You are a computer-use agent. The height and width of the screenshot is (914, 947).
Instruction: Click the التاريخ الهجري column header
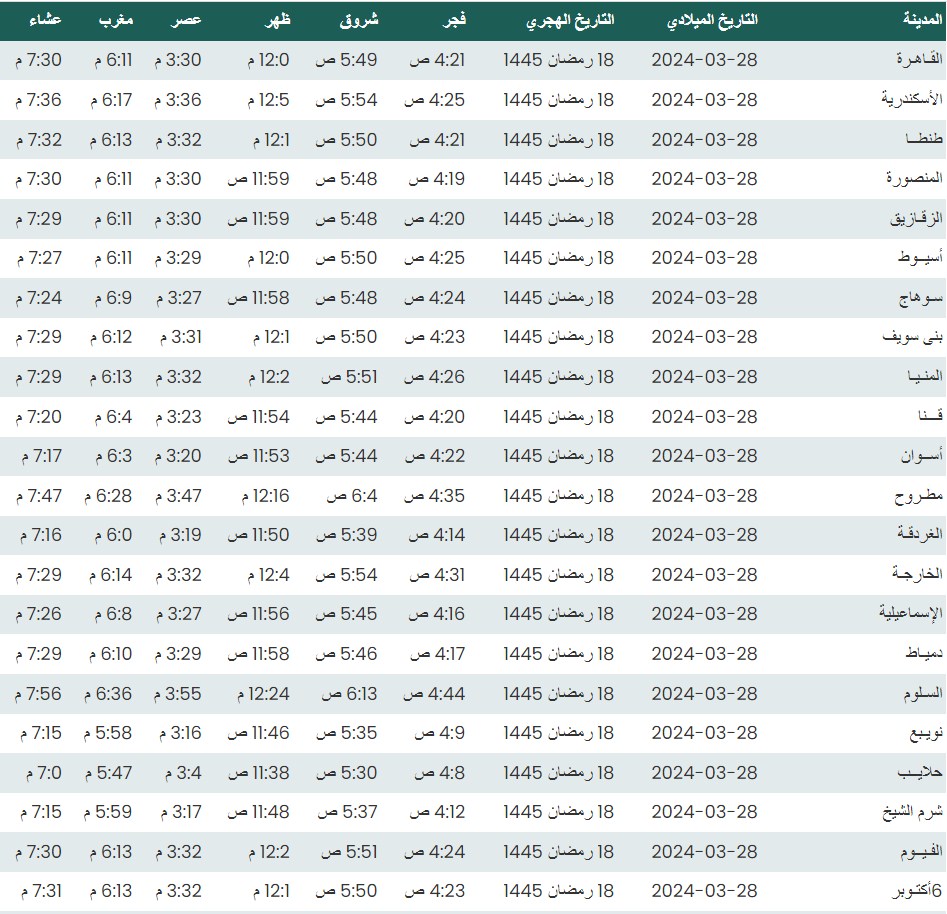(x=571, y=20)
